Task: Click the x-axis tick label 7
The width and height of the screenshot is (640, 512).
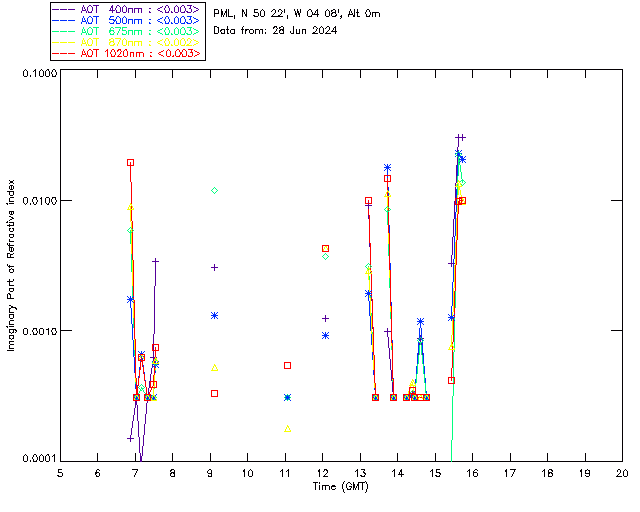Action: coord(135,473)
